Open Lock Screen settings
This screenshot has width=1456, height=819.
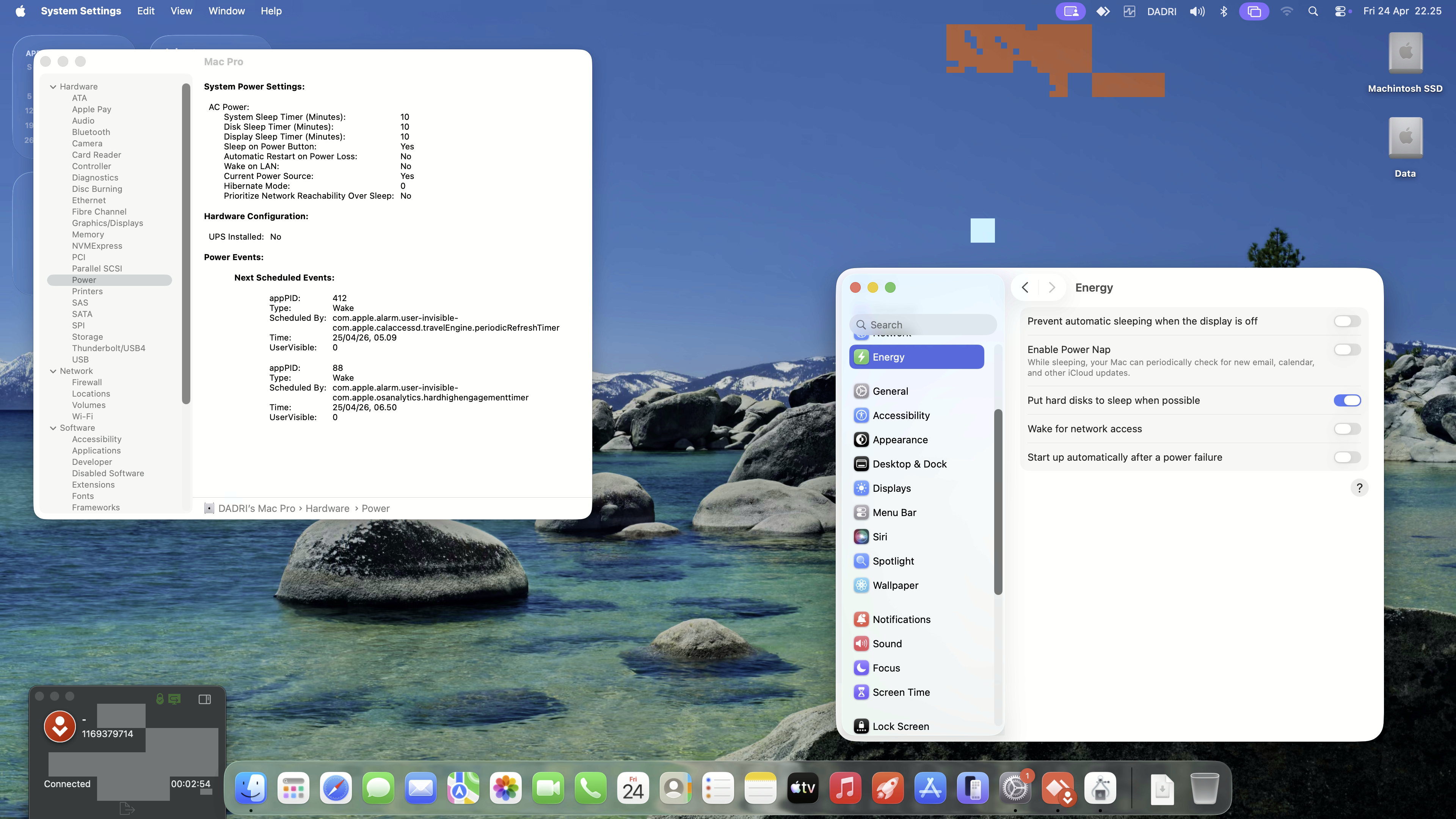(x=916, y=726)
